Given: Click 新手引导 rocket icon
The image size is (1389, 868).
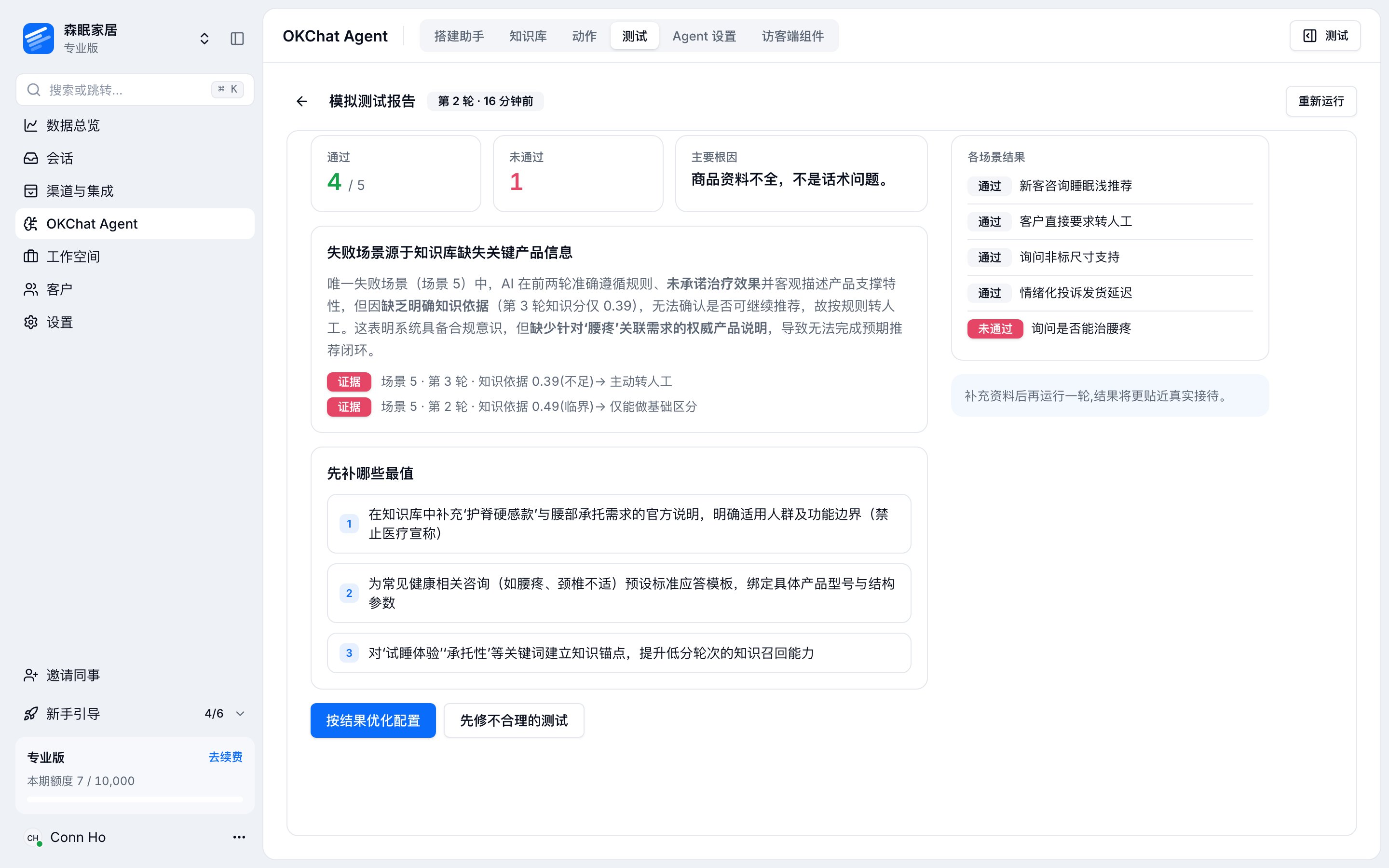Looking at the screenshot, I should (31, 714).
